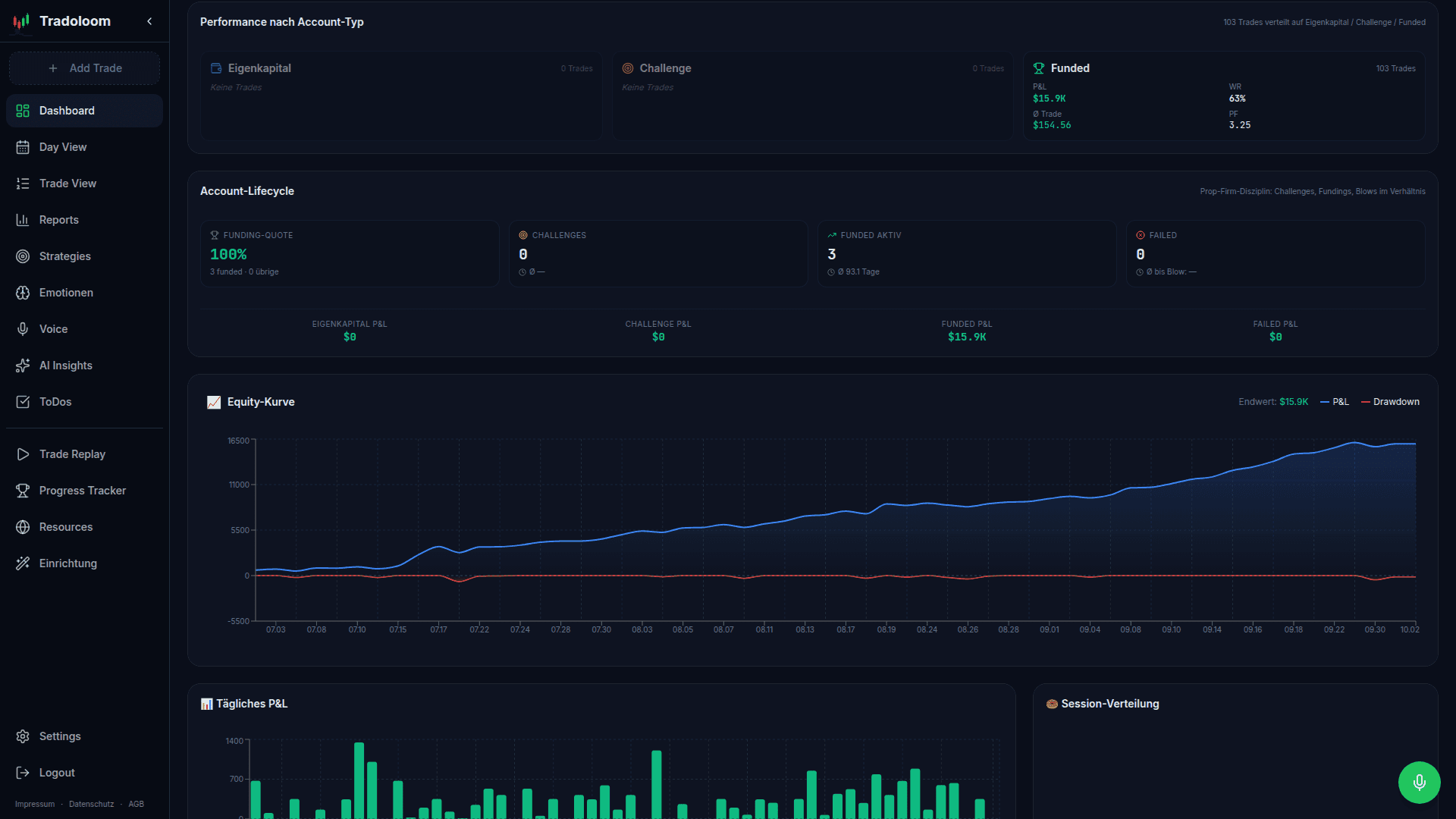Open the Reports bar-chart icon
1456x819 pixels.
click(23, 220)
